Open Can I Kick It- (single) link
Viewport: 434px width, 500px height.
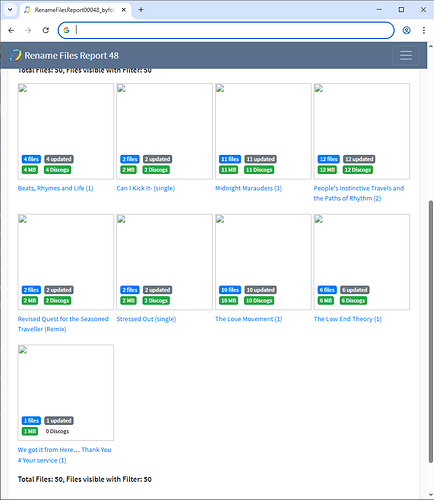145,188
